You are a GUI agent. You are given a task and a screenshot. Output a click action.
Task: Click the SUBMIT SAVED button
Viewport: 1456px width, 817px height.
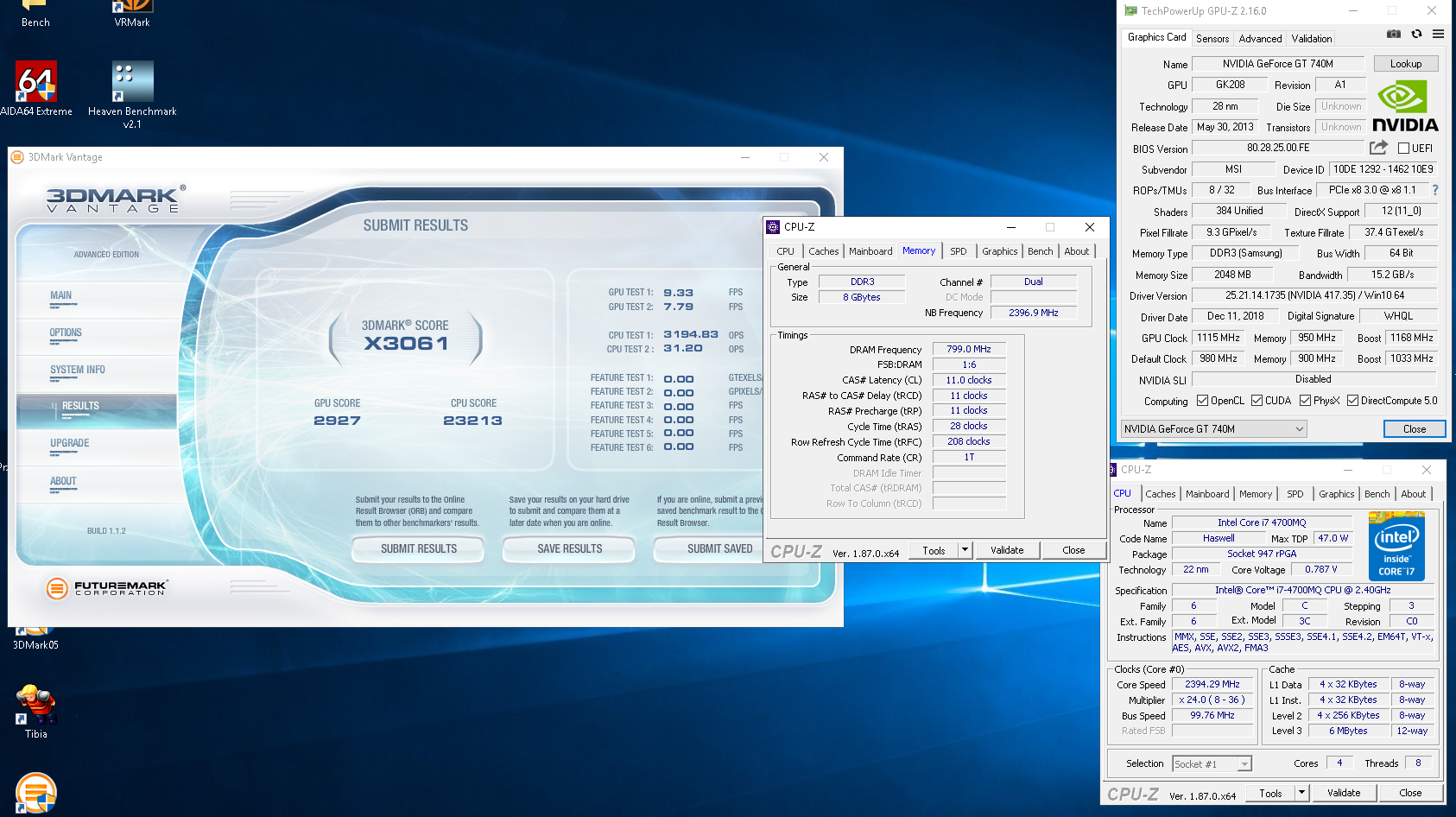(x=709, y=549)
